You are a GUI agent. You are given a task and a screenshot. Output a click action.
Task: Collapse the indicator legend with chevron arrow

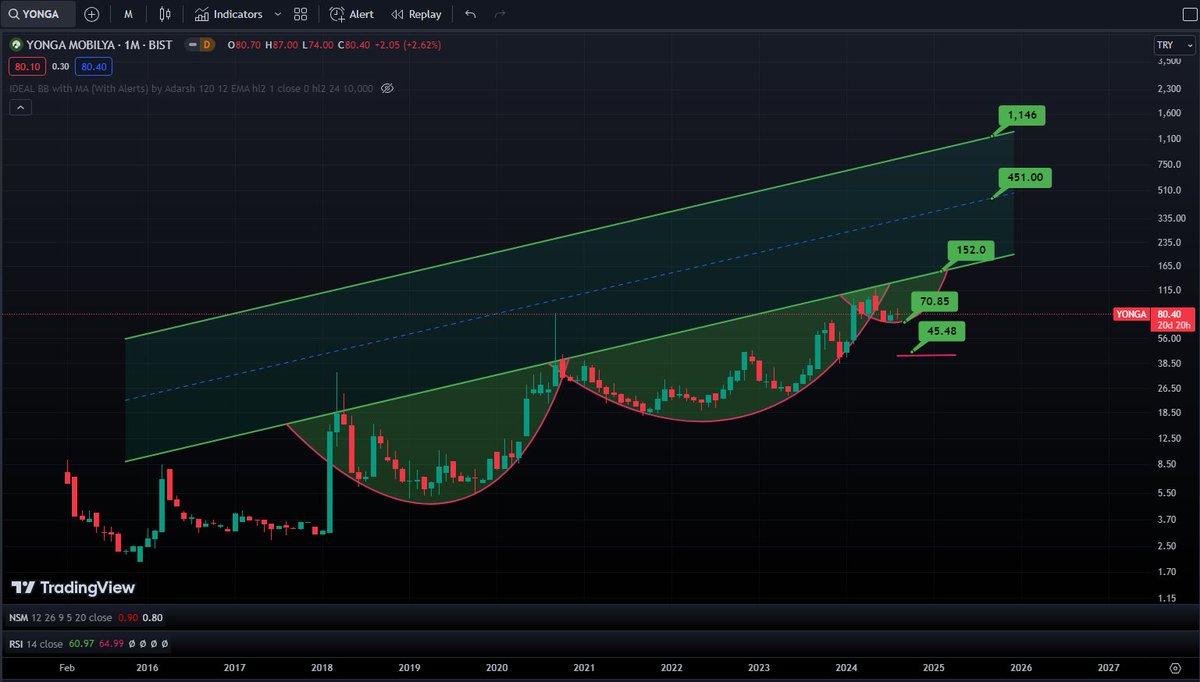click(x=19, y=108)
